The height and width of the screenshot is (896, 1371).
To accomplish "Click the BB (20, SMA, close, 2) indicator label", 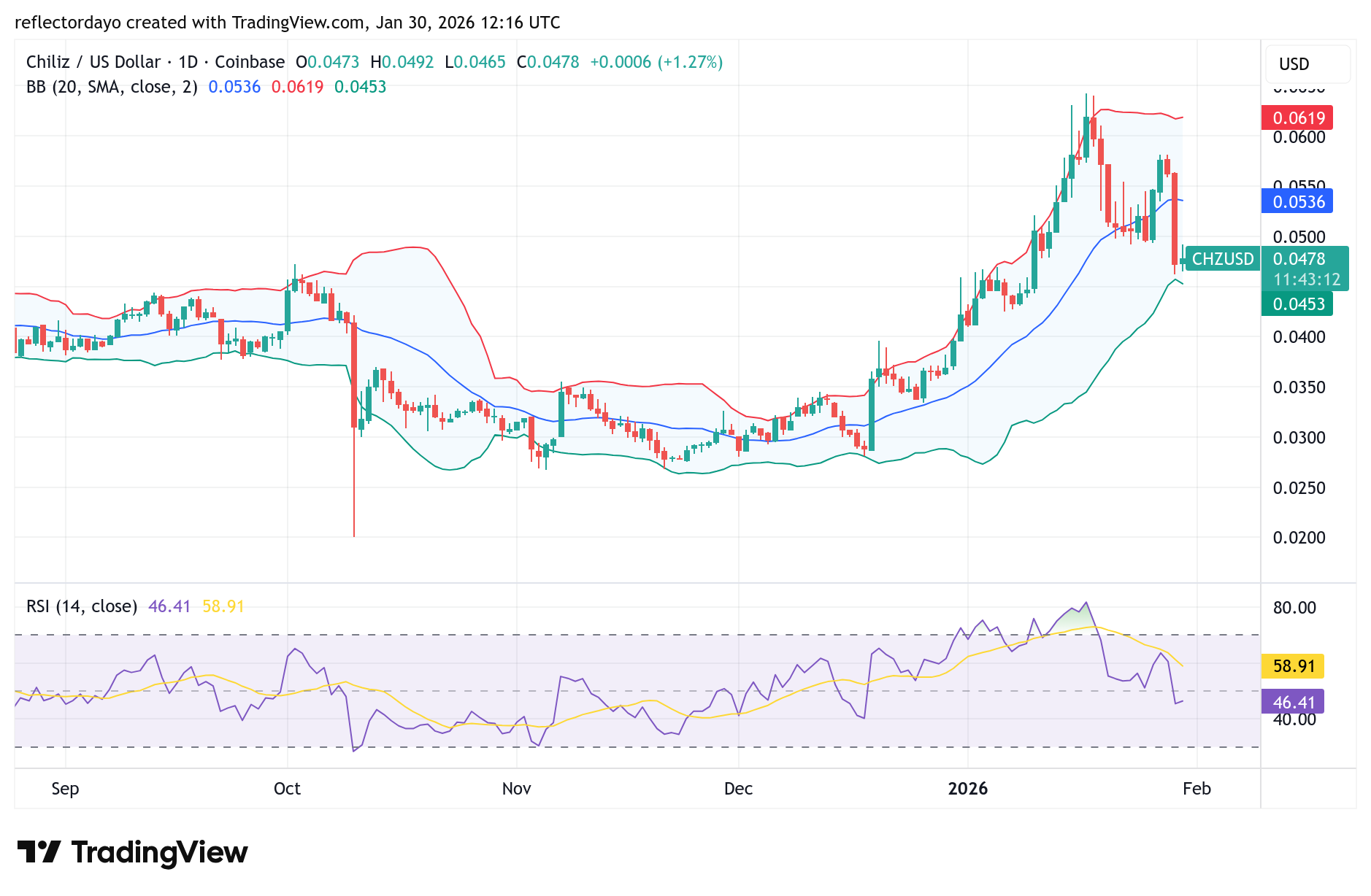I will point(112,87).
